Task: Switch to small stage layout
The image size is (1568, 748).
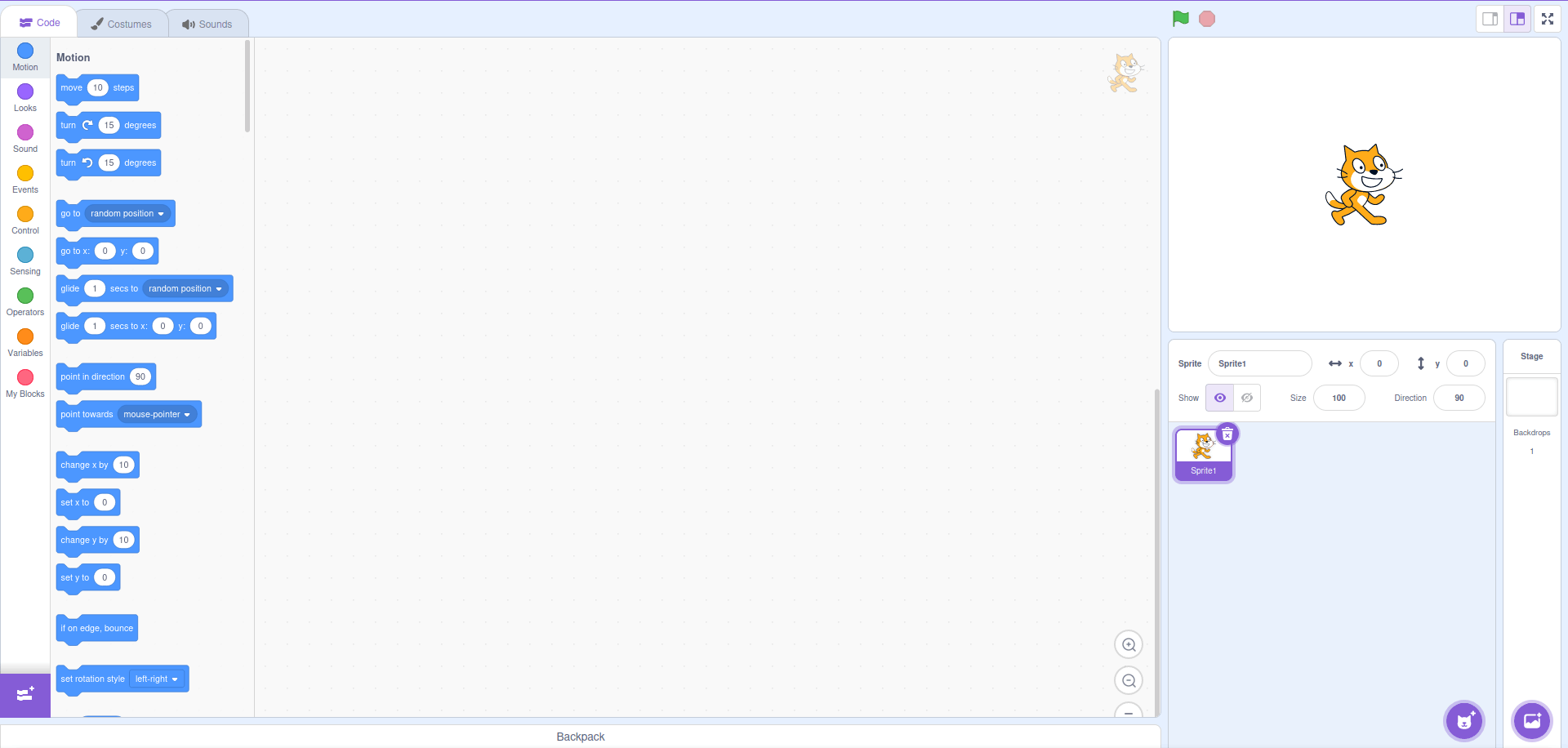Action: coord(1490,19)
